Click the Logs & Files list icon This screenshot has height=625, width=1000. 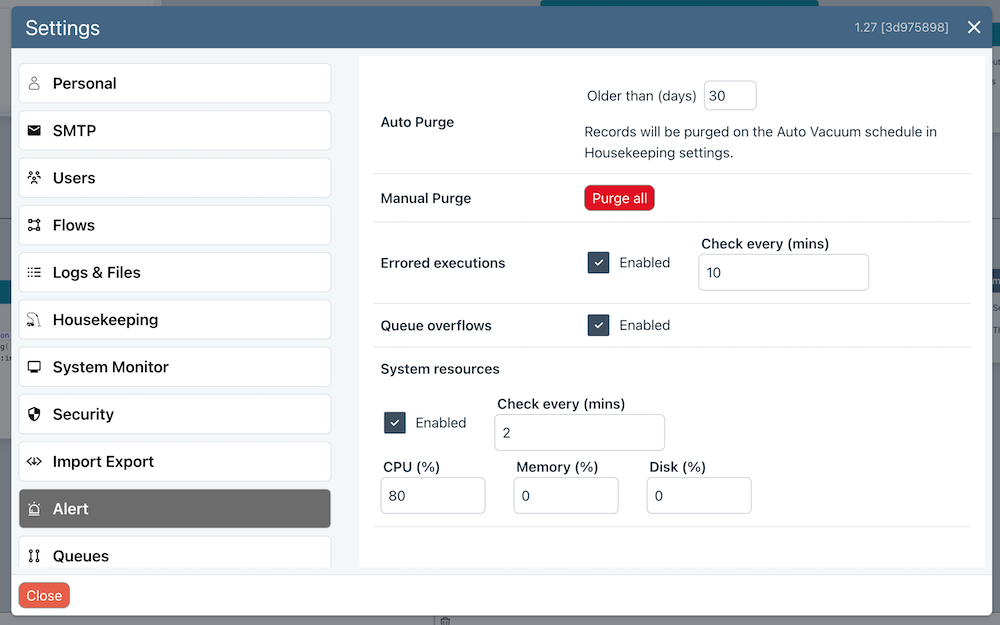(x=34, y=272)
